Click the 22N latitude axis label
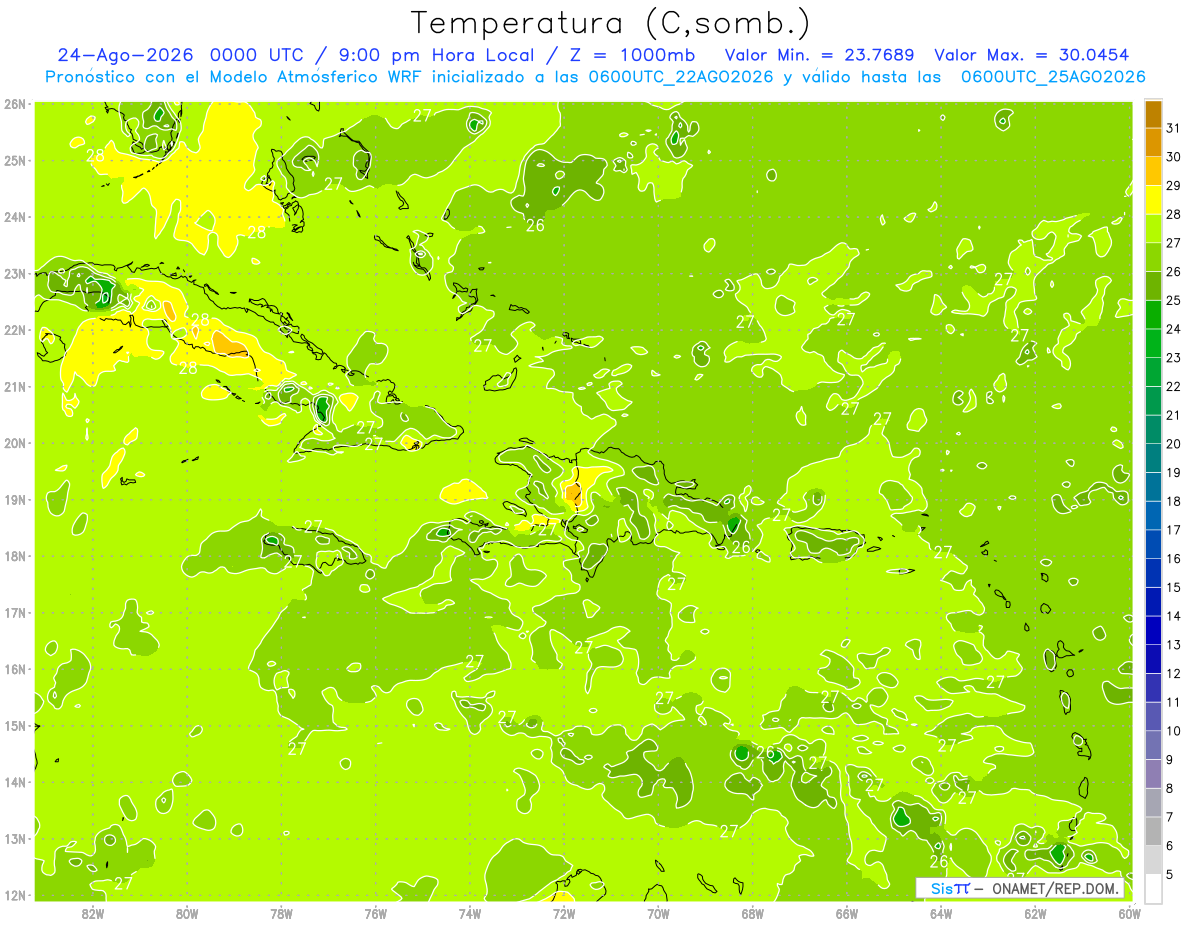 pyautogui.click(x=15, y=330)
